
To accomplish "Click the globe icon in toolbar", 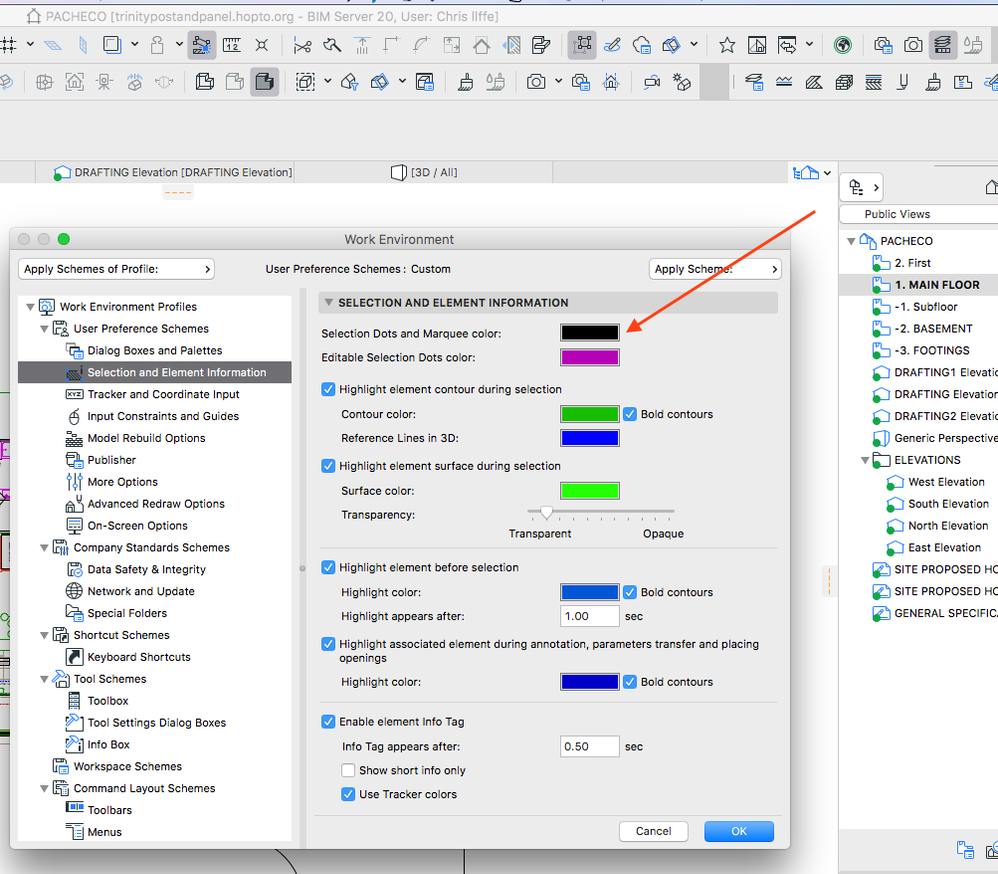I will [x=842, y=45].
